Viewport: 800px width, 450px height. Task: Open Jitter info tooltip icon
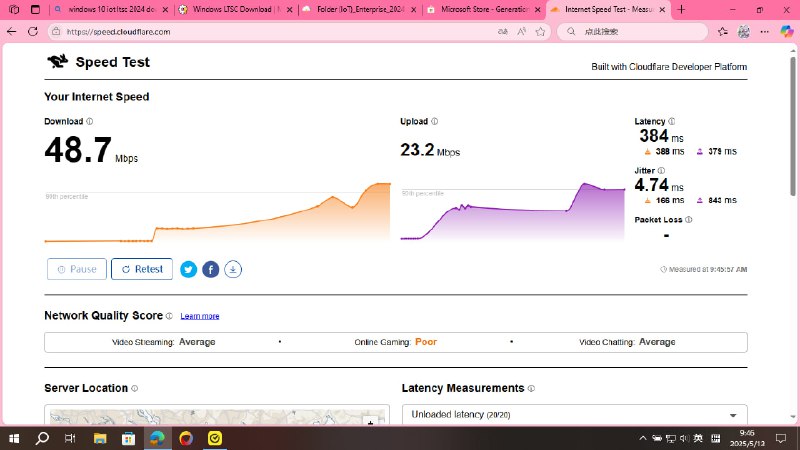(661, 170)
